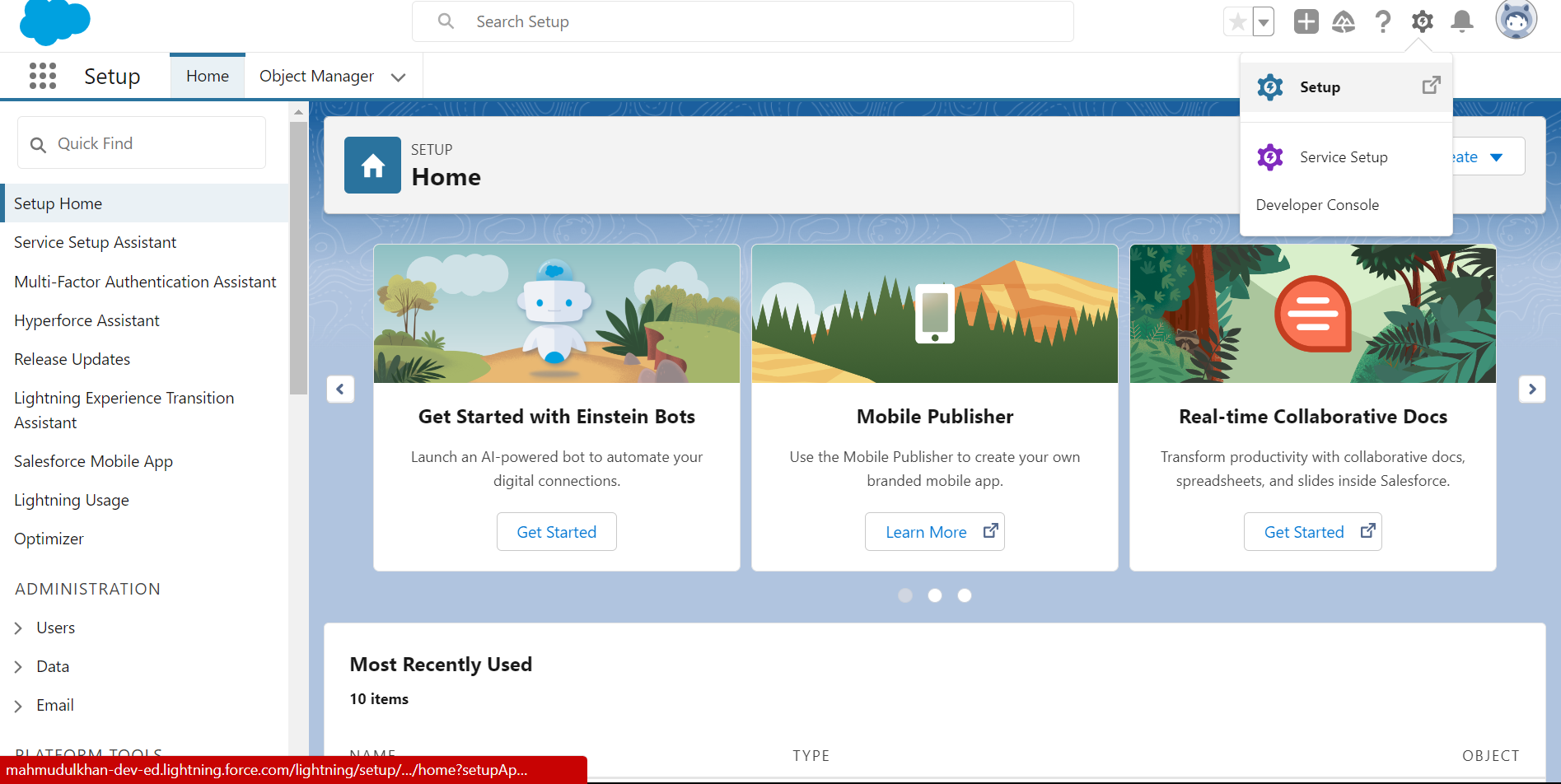
Task: Expand the Email section chevron
Action: click(x=18, y=706)
